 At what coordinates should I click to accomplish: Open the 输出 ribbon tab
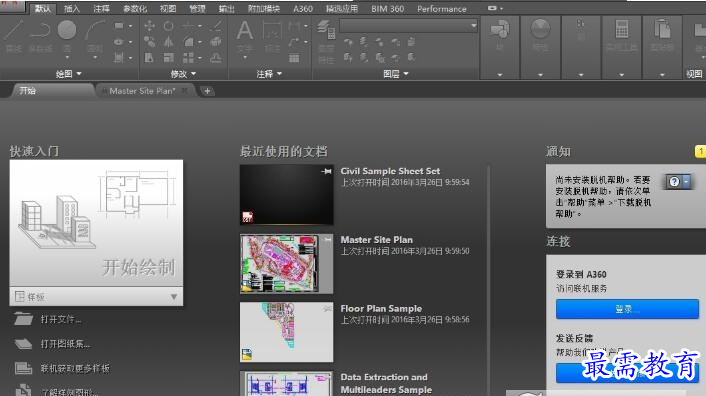pos(226,9)
